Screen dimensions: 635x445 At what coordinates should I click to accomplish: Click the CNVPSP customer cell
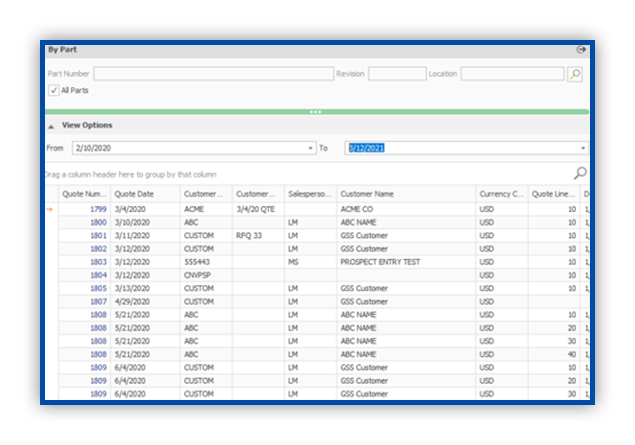pyautogui.click(x=206, y=275)
